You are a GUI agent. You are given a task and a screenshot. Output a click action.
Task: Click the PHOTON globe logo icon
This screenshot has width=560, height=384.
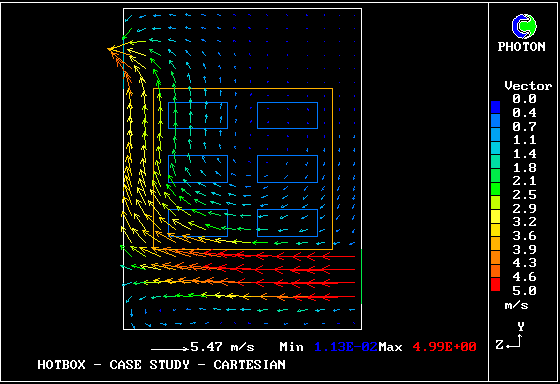(524, 26)
